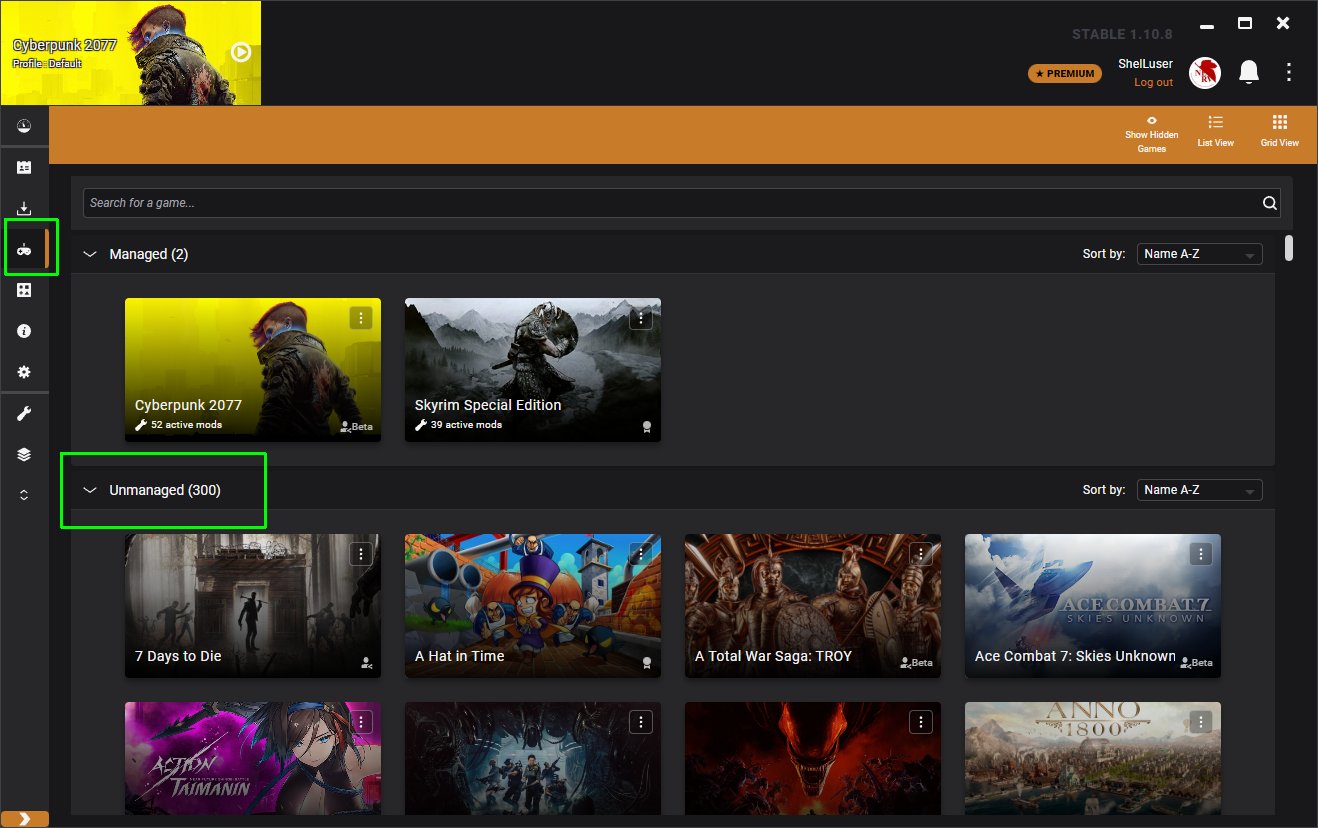Expand the sidebar using the bottom arrow button

click(24, 819)
